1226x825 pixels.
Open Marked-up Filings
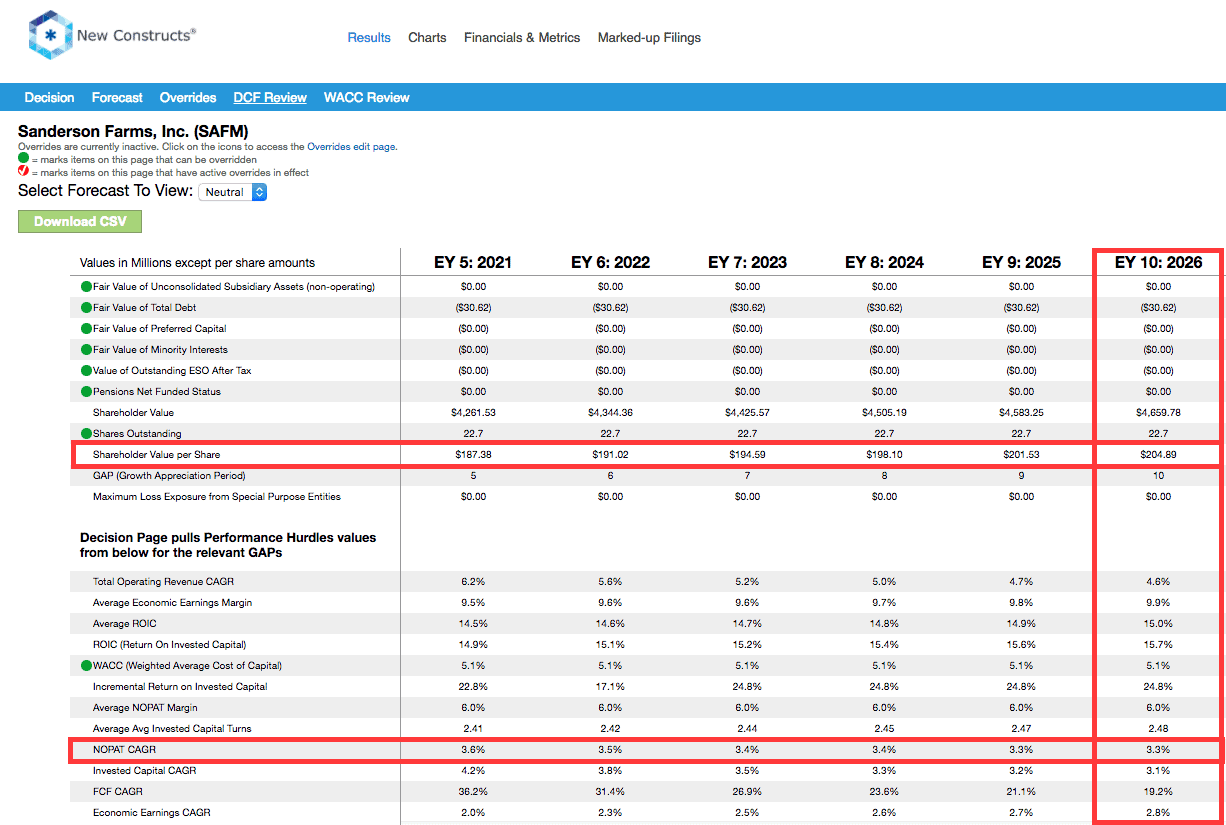point(649,38)
